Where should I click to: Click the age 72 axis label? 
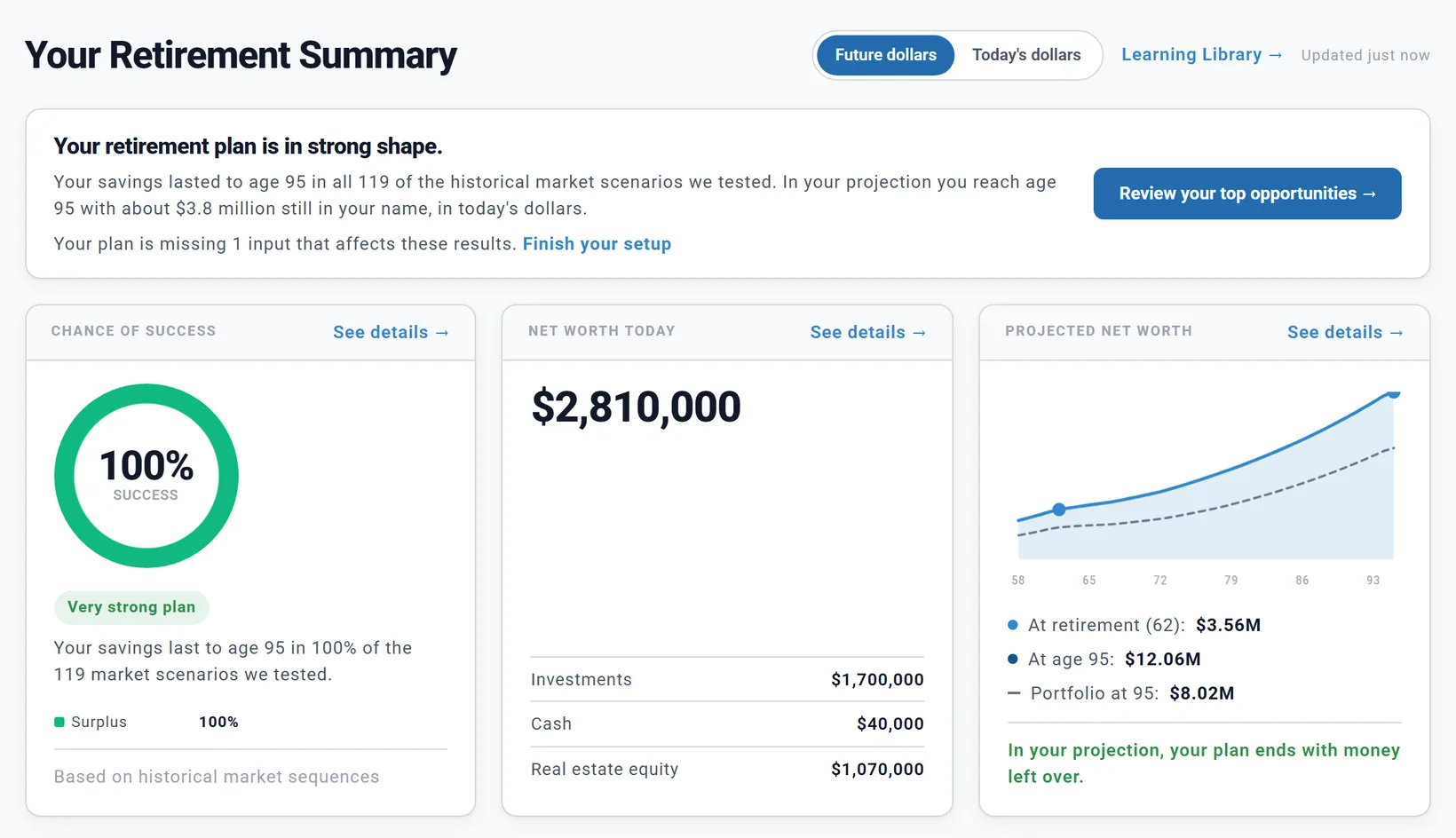(1159, 580)
